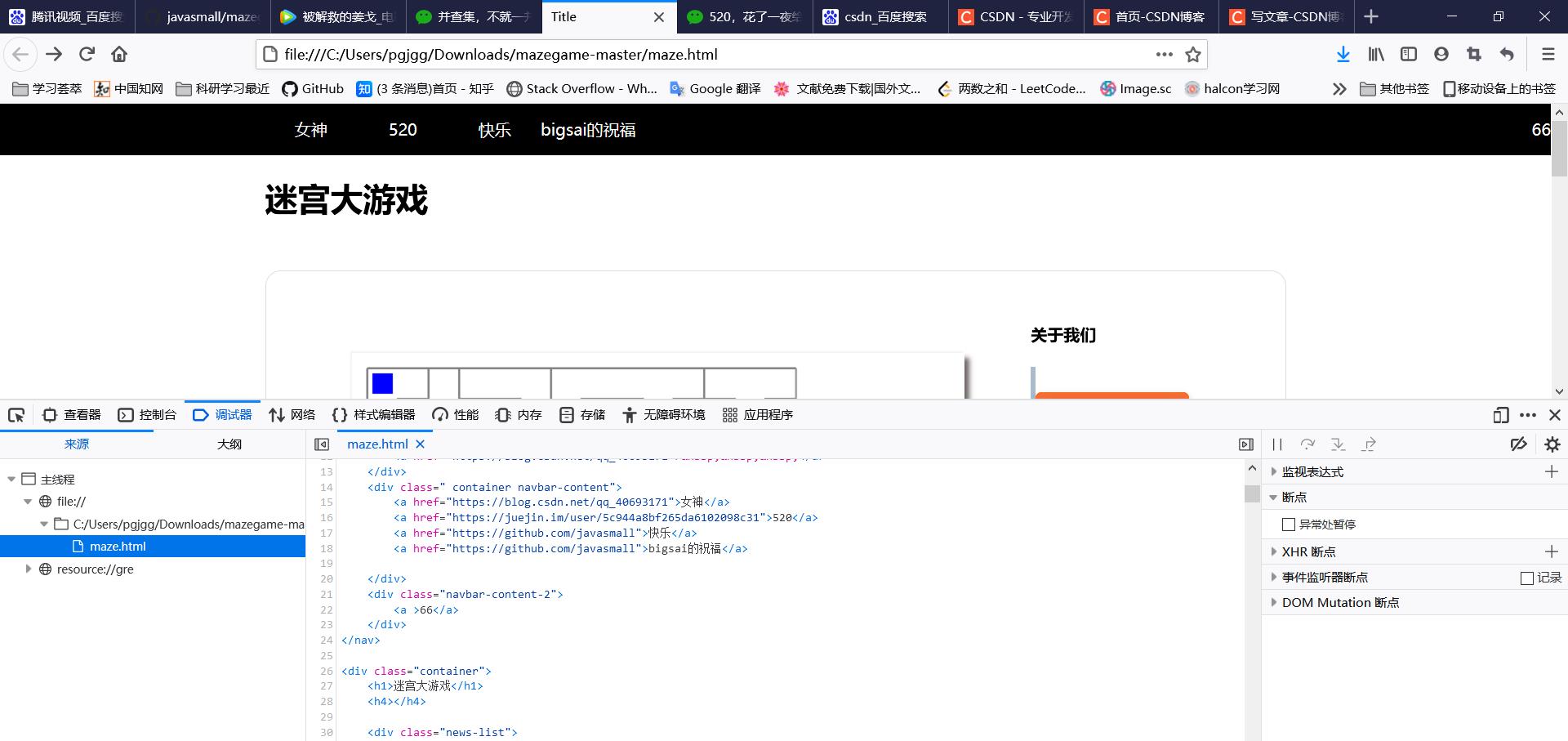This screenshot has height=741, width=1568.
Task: Collapse the sources pane toggle icon
Action: (322, 444)
